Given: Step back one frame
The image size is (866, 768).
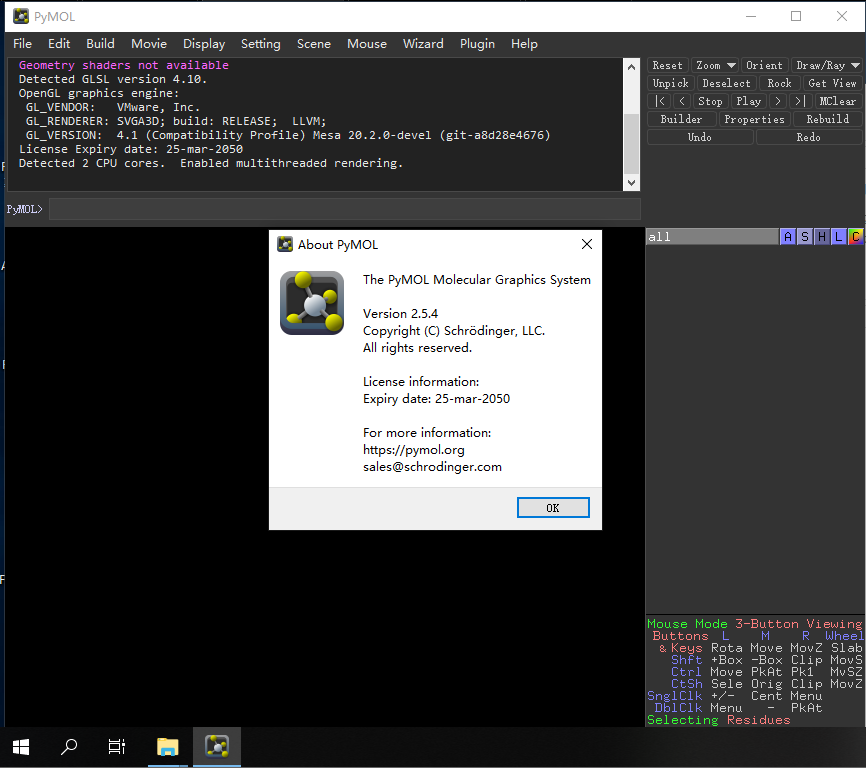Looking at the screenshot, I should pyautogui.click(x=682, y=101).
